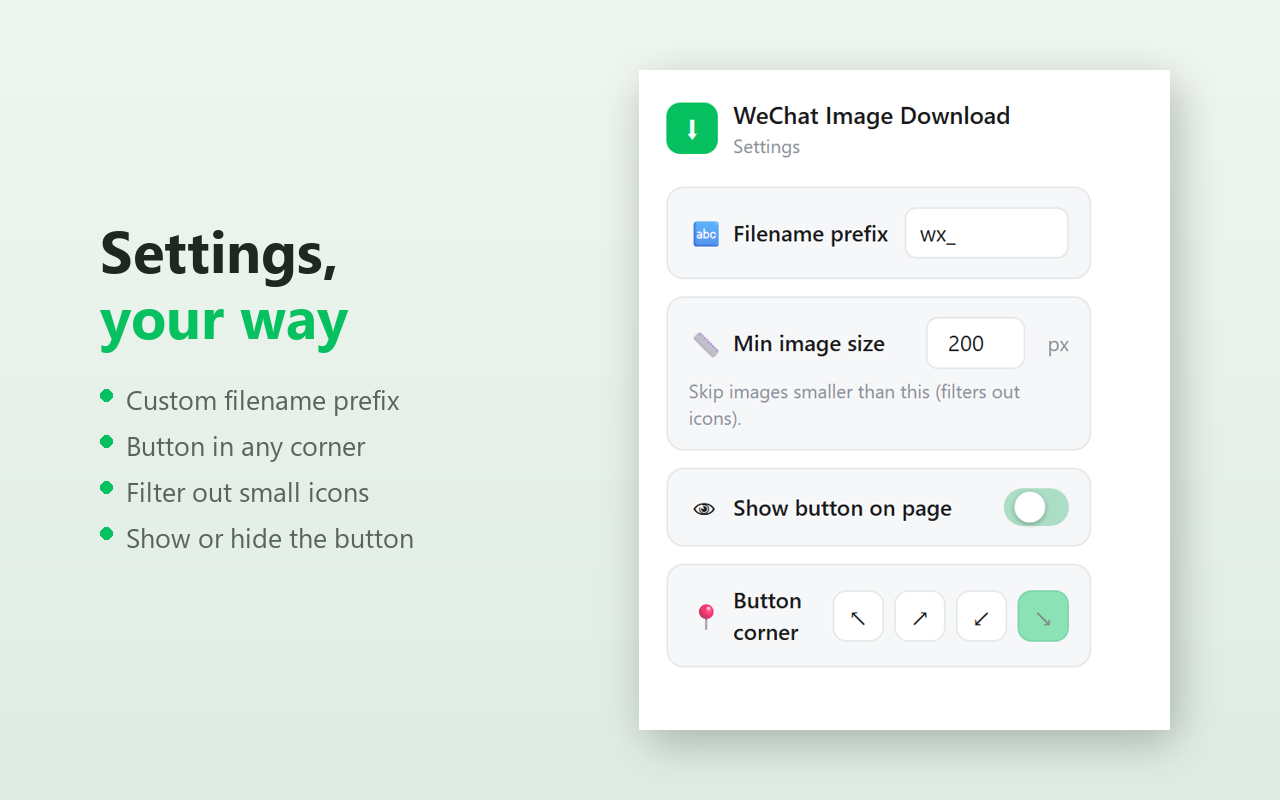Click the WeChat Image Download title
Screen dimensions: 1280x800
(x=872, y=116)
